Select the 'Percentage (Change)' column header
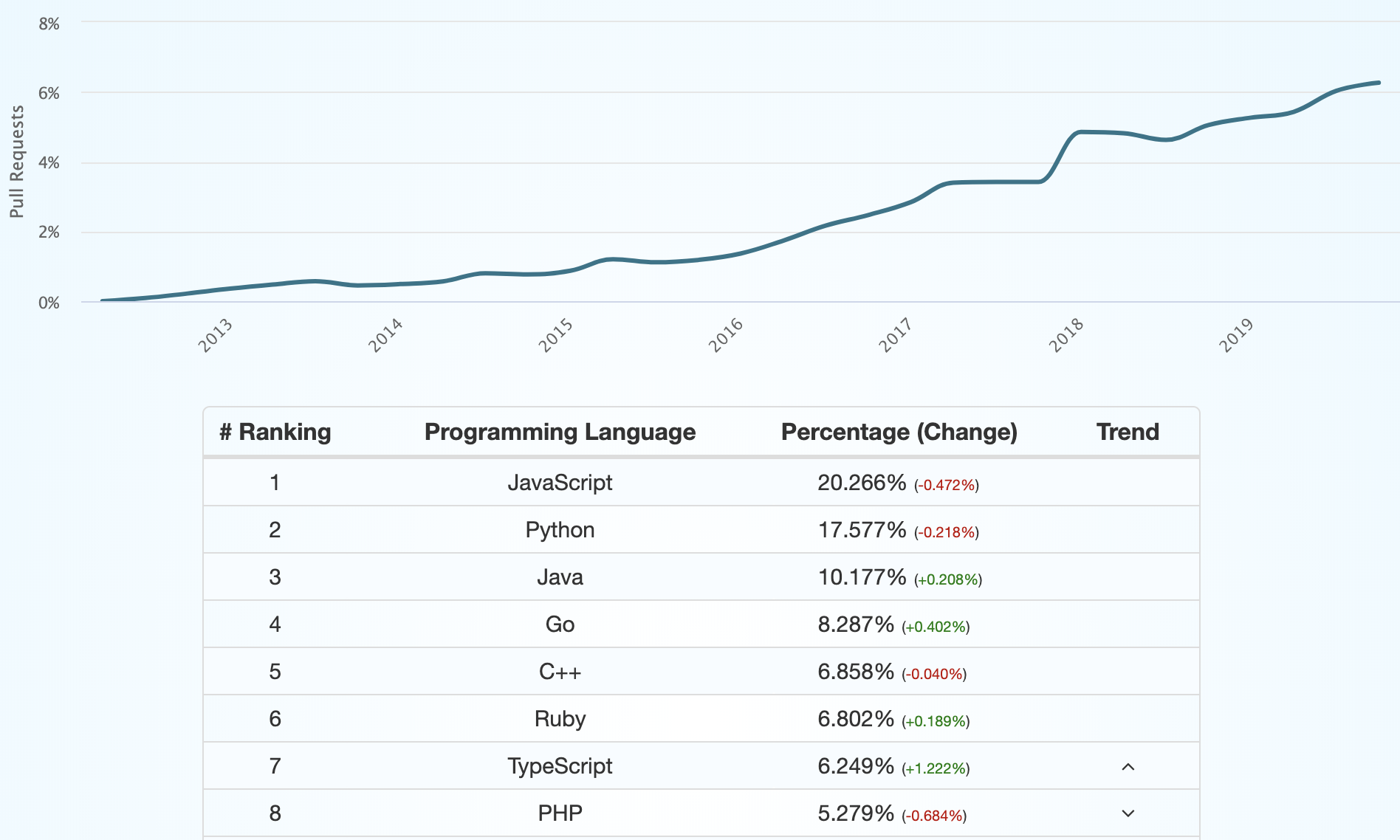 [x=899, y=432]
